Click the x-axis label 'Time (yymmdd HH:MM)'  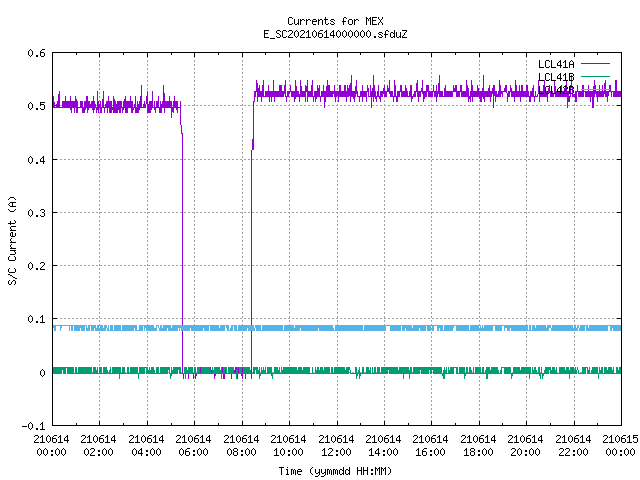tap(335, 471)
